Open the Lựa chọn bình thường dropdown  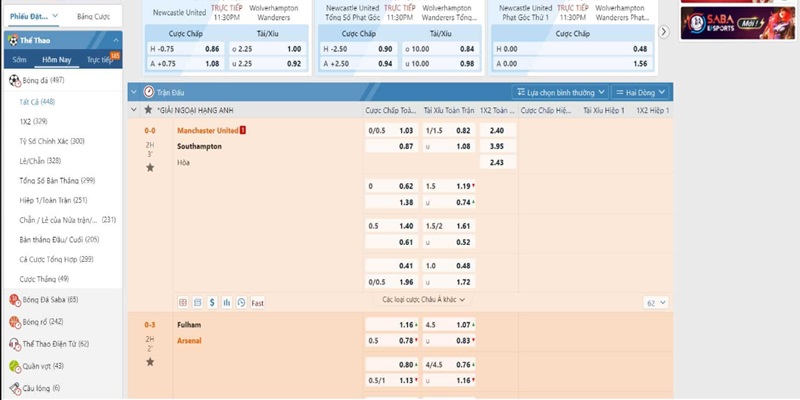(560, 92)
